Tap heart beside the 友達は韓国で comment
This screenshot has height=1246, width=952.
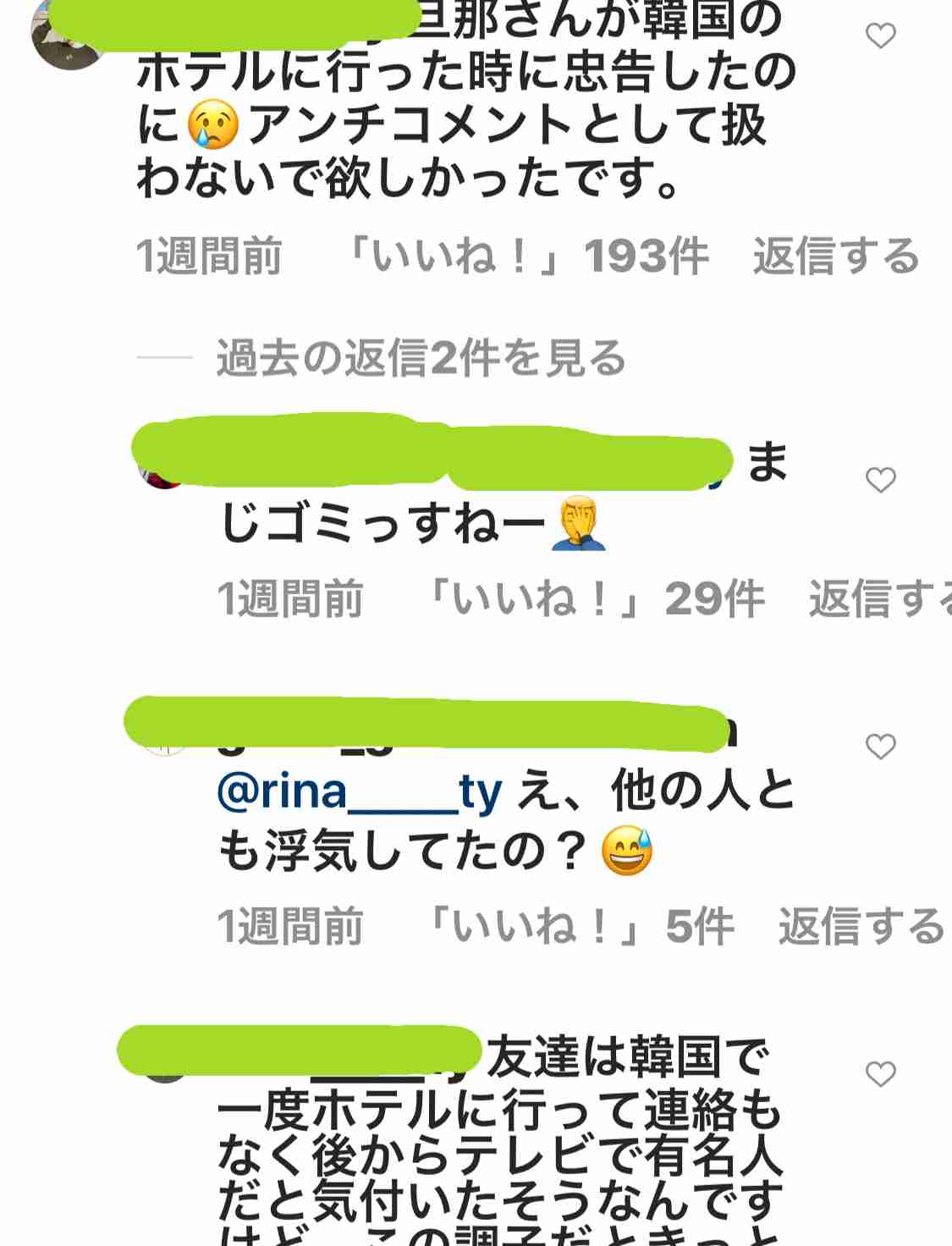coord(881,1073)
